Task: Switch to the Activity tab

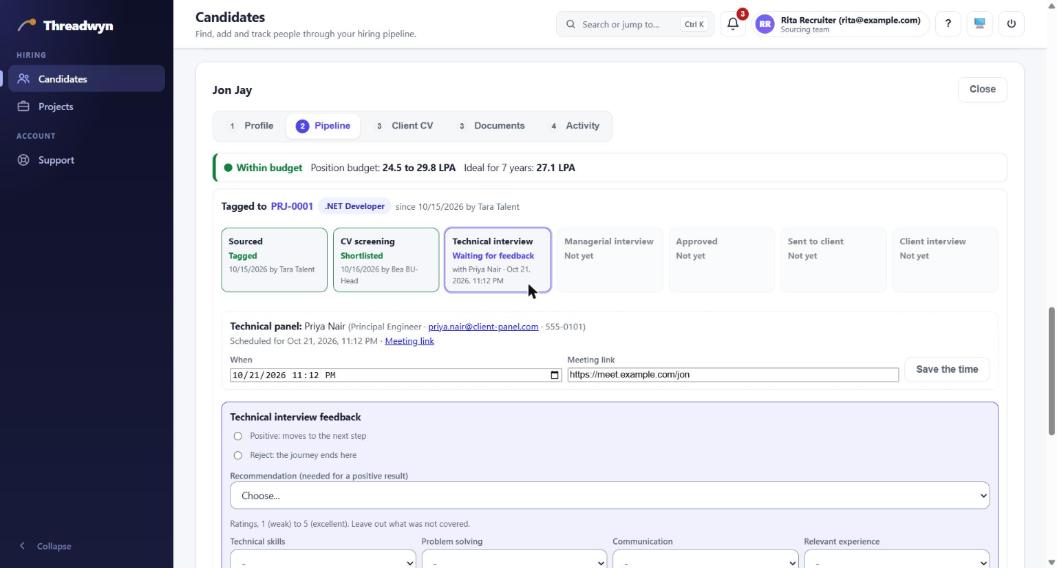Action: 575,126
